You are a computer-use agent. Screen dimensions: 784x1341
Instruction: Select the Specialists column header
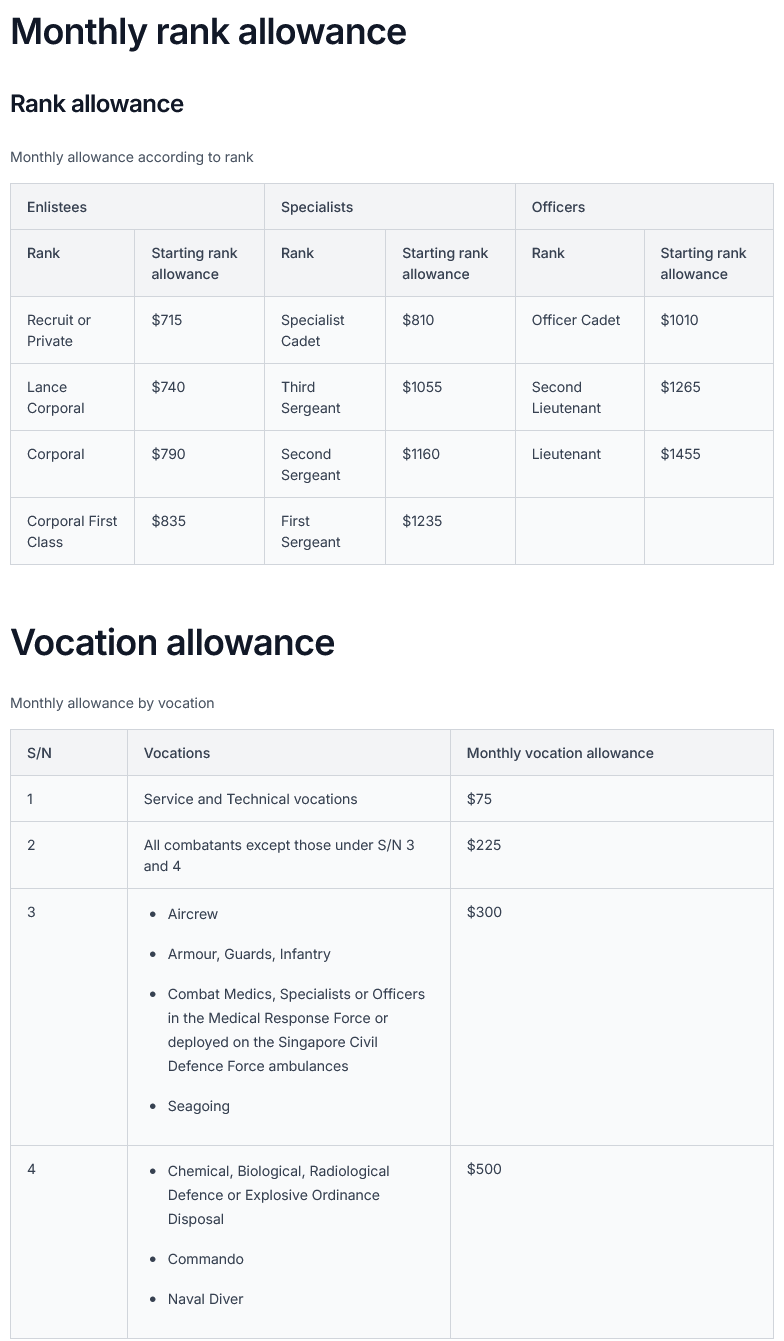coord(317,207)
